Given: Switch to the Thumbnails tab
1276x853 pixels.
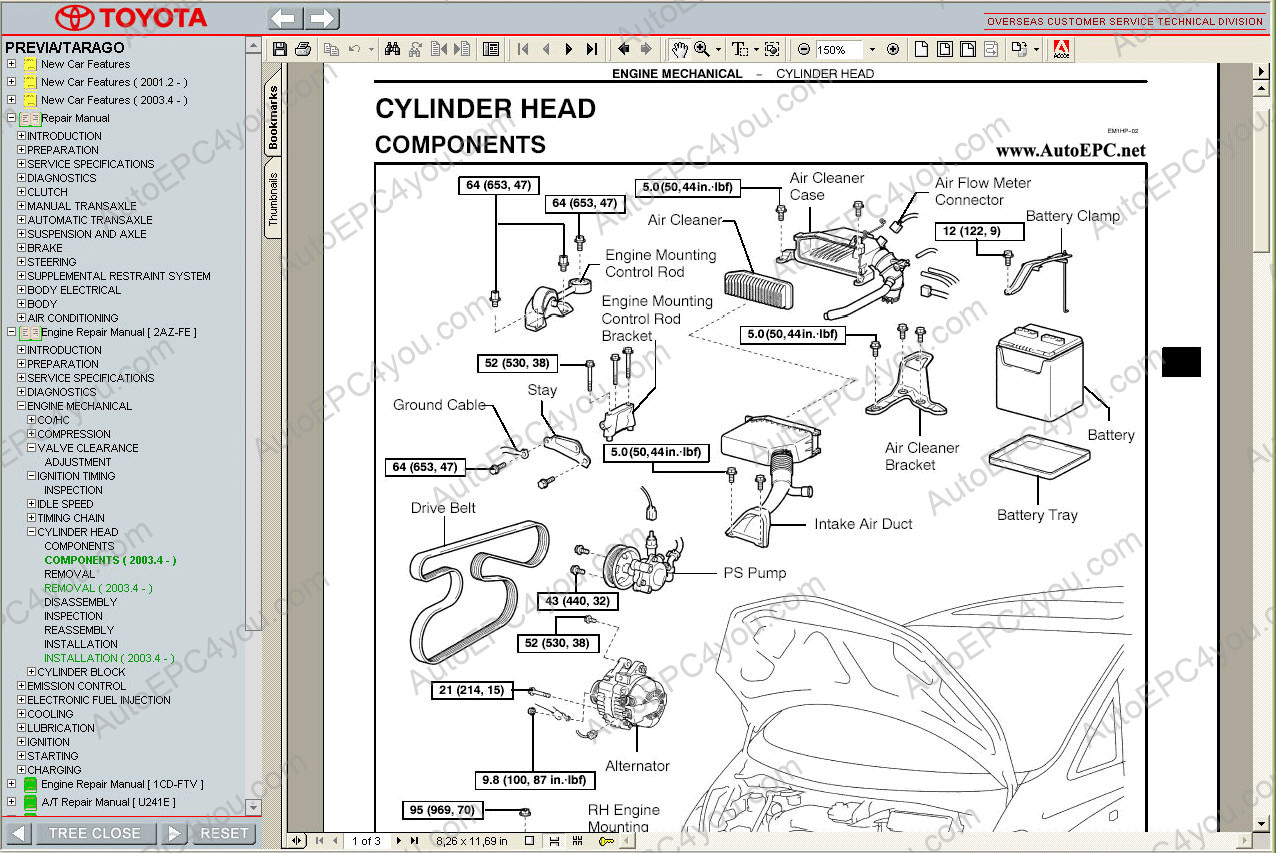Looking at the screenshot, I should (x=274, y=200).
